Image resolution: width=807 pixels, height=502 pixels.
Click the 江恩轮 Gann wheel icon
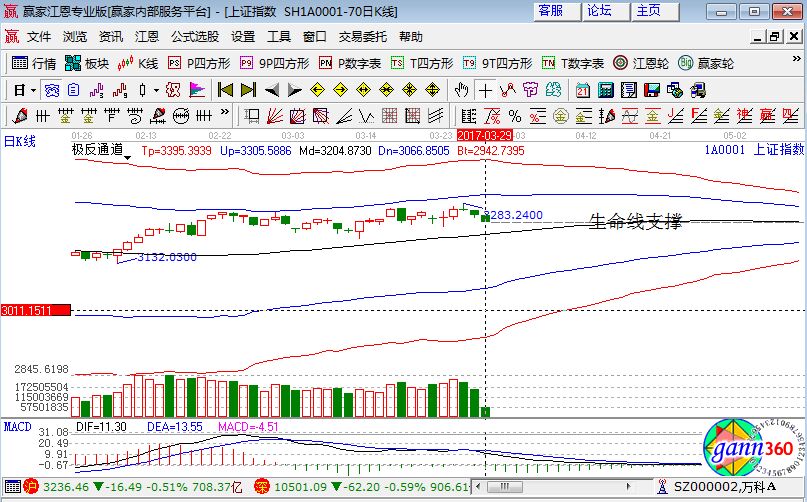pyautogui.click(x=644, y=63)
